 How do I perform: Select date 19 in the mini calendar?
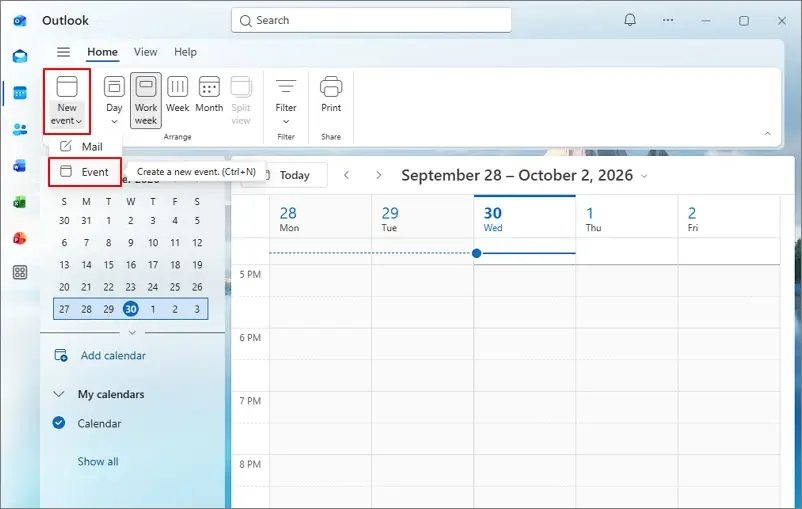tap(197, 265)
